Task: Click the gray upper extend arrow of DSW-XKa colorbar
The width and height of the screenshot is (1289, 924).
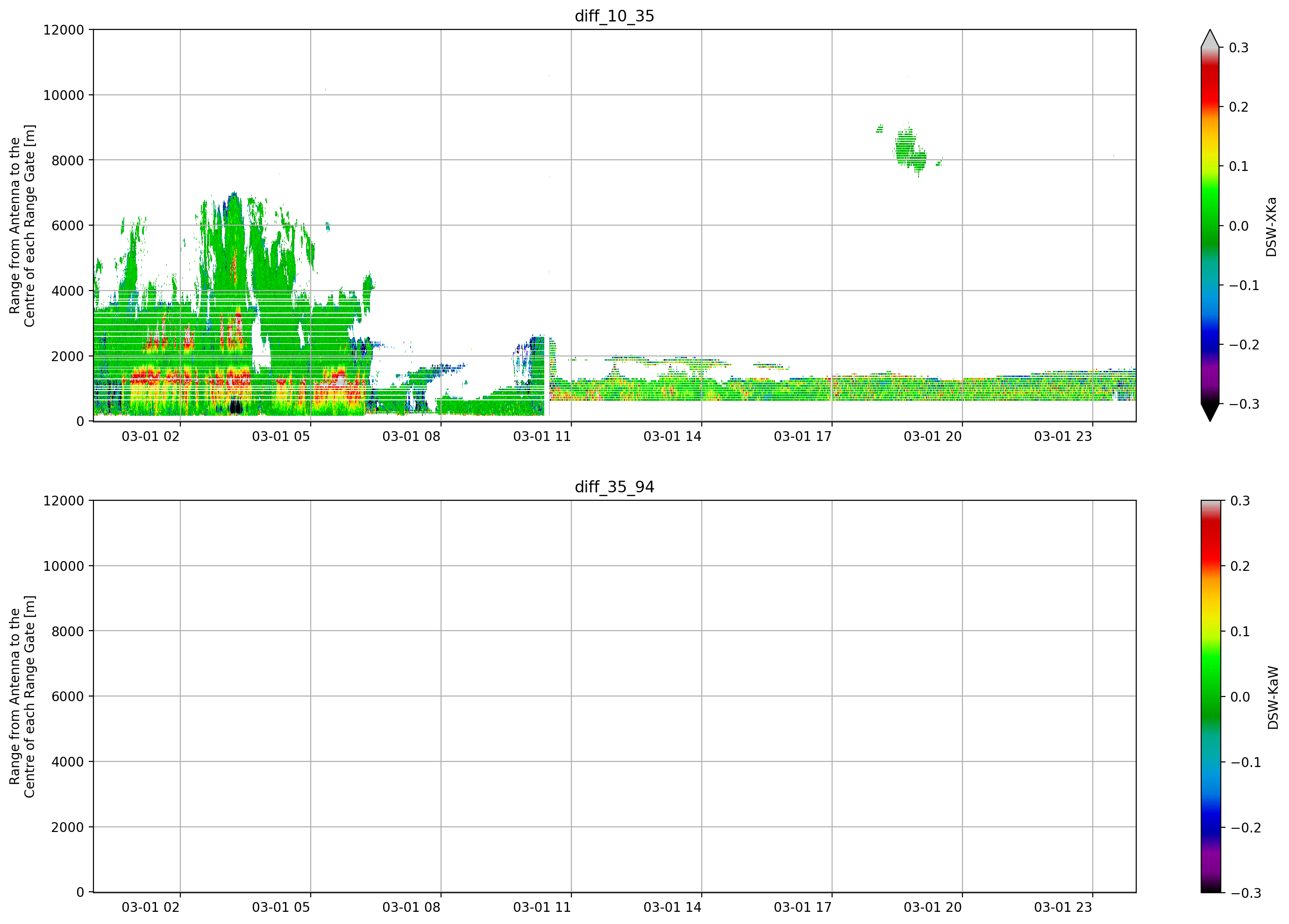Action: pos(1210,39)
